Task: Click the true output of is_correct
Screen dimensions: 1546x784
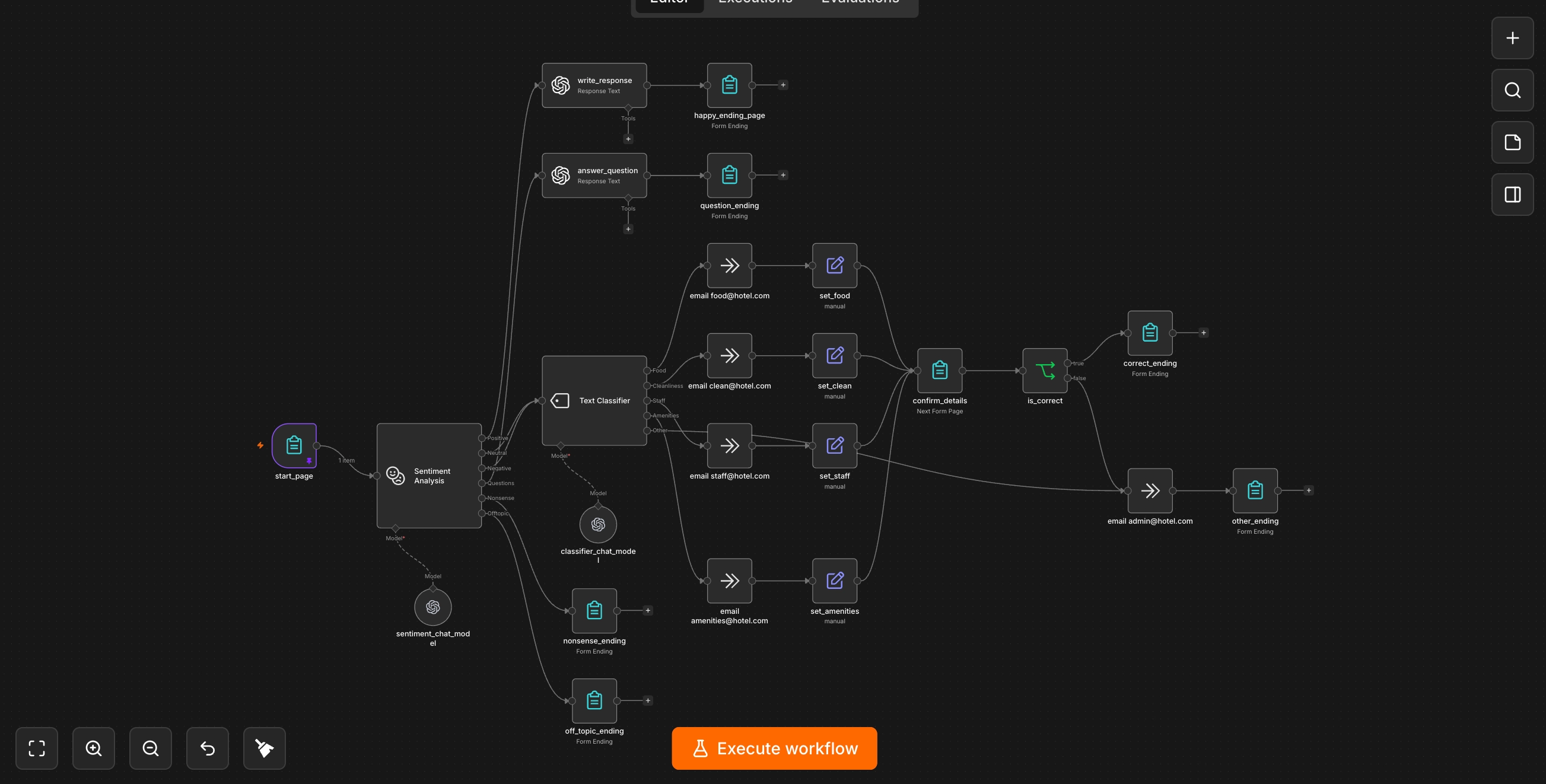Action: click(1068, 363)
